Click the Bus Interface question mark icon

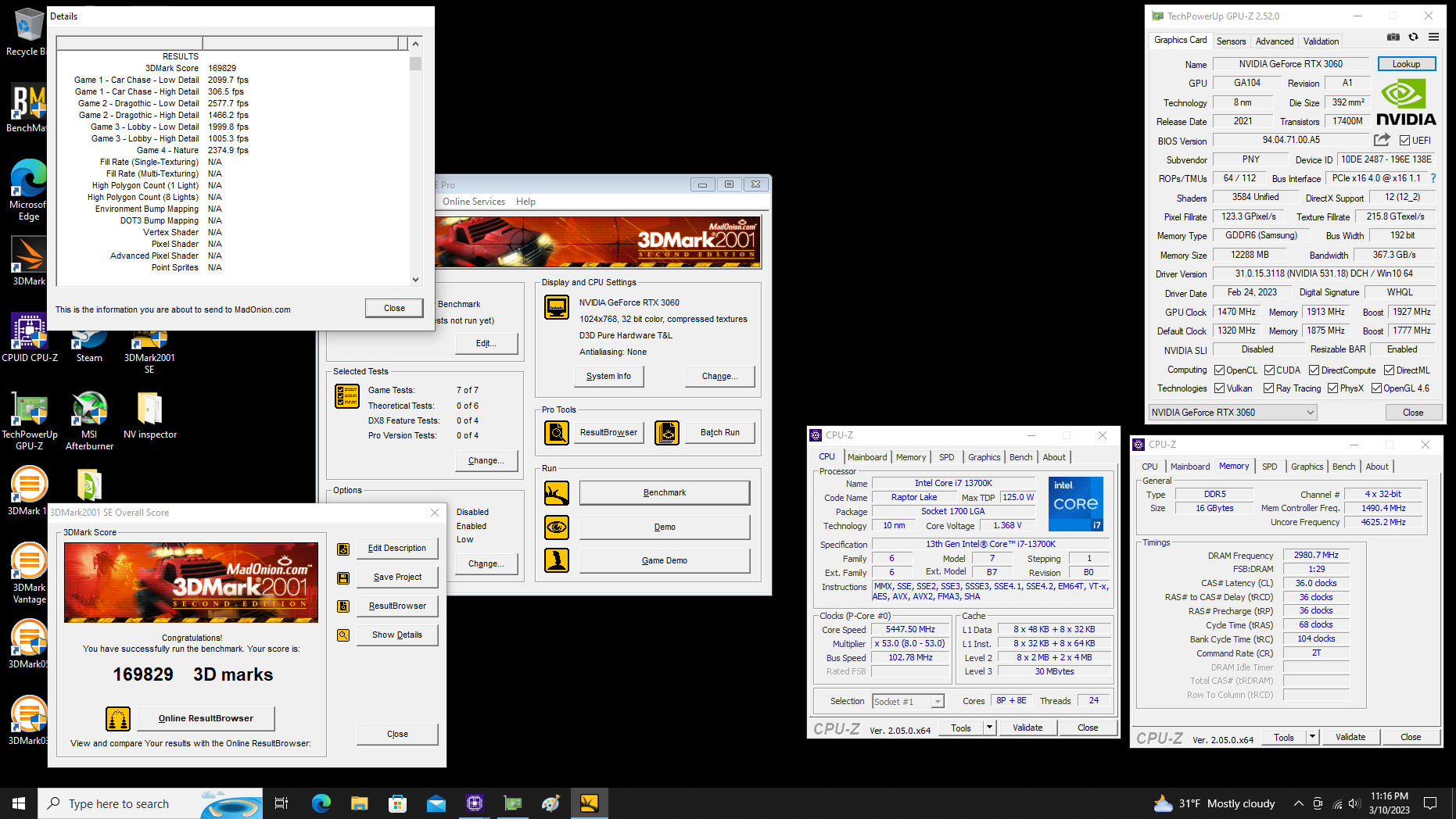point(1433,178)
